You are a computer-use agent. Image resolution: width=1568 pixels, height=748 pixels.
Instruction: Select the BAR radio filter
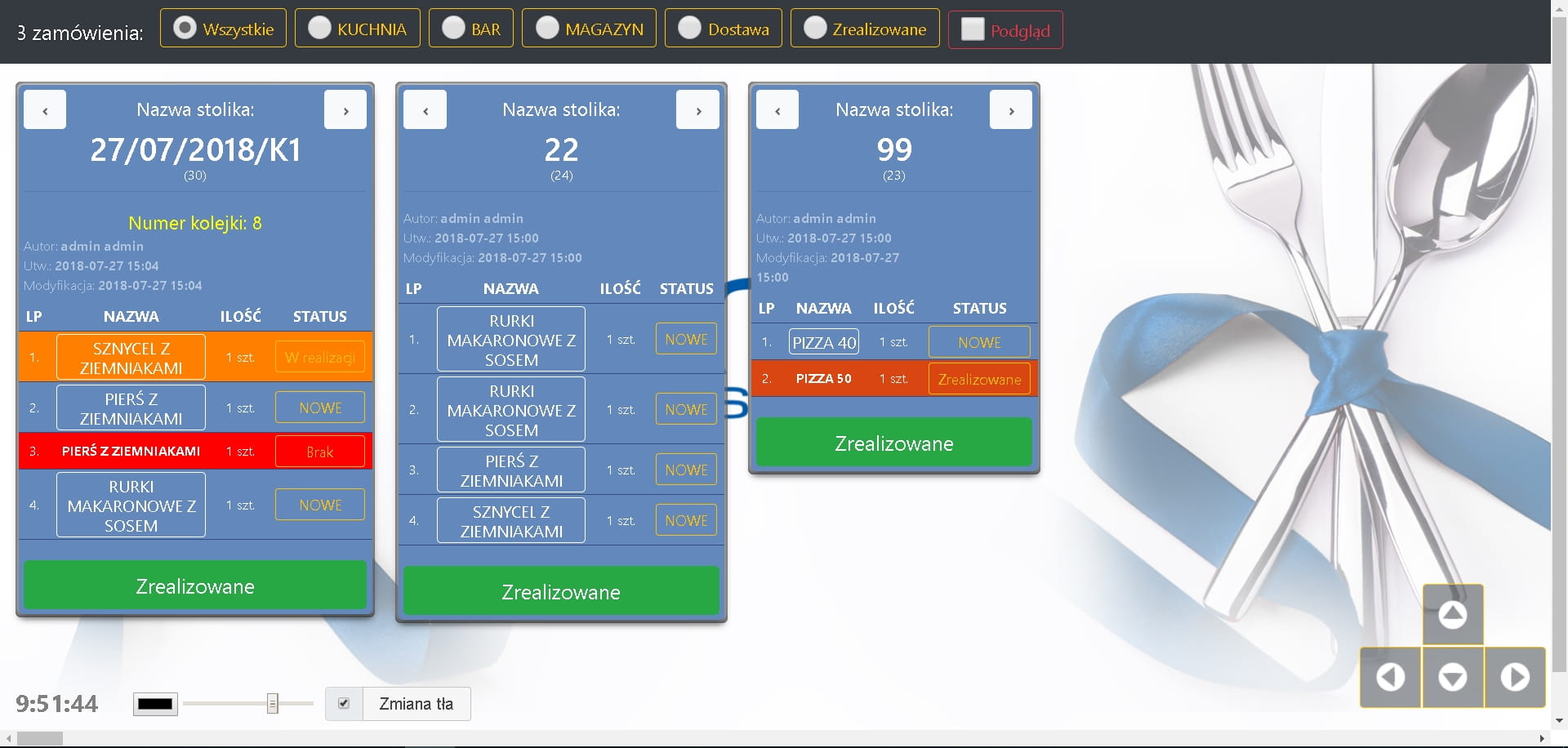[x=453, y=29]
